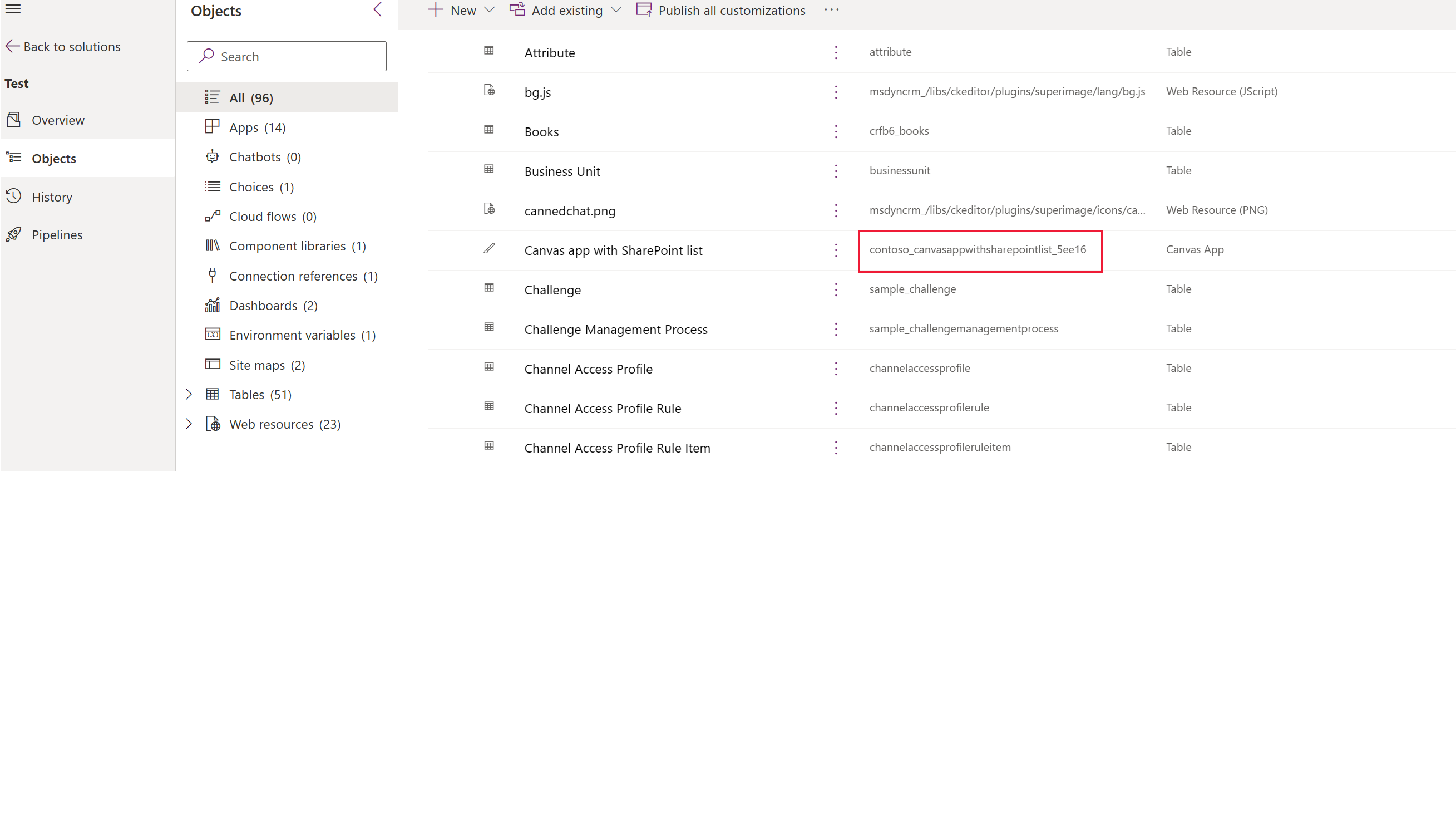Screen dimensions: 1456x835
Task: Select Tables (51) category
Action: 260,395
